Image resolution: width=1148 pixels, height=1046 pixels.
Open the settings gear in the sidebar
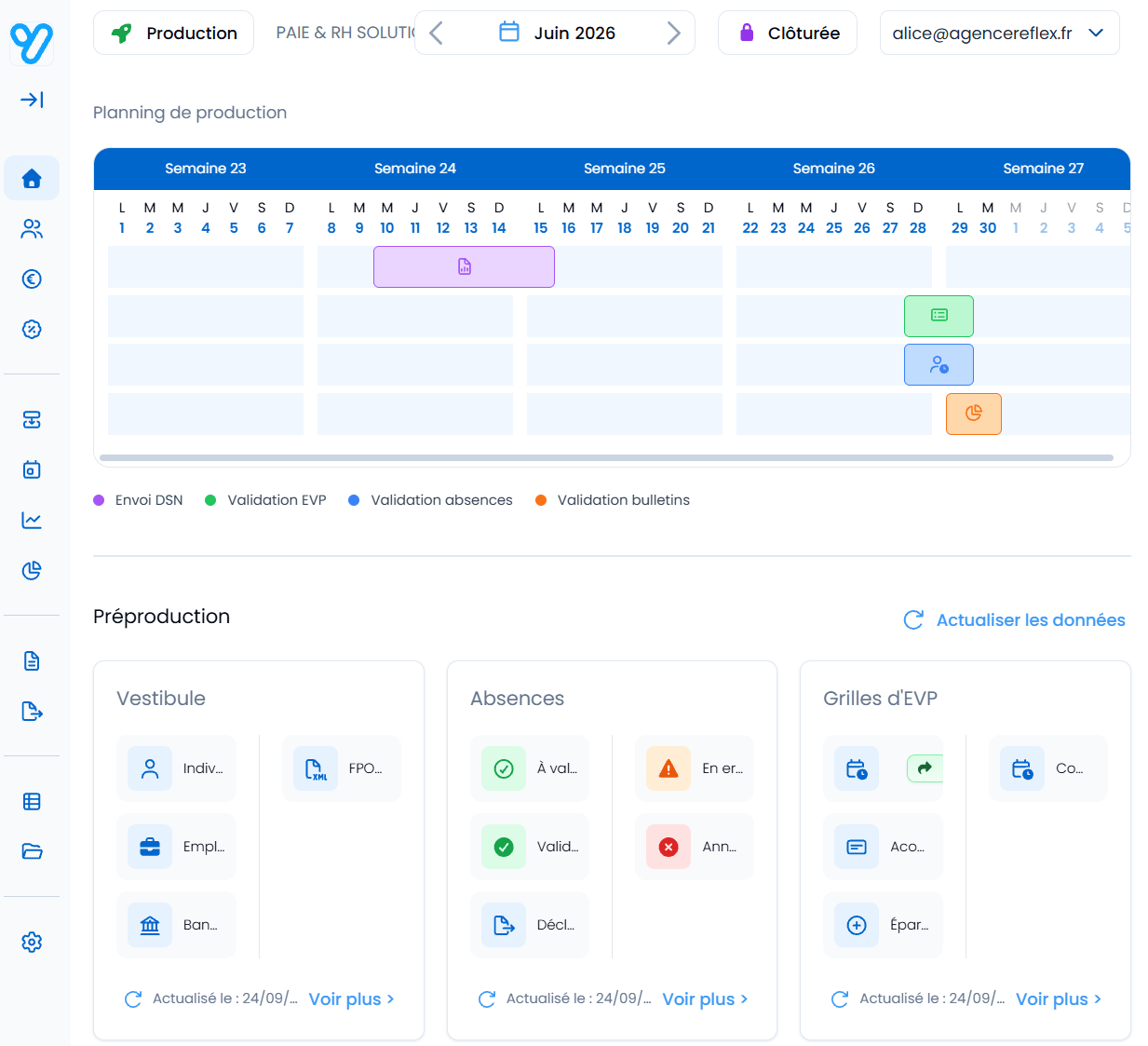point(32,942)
